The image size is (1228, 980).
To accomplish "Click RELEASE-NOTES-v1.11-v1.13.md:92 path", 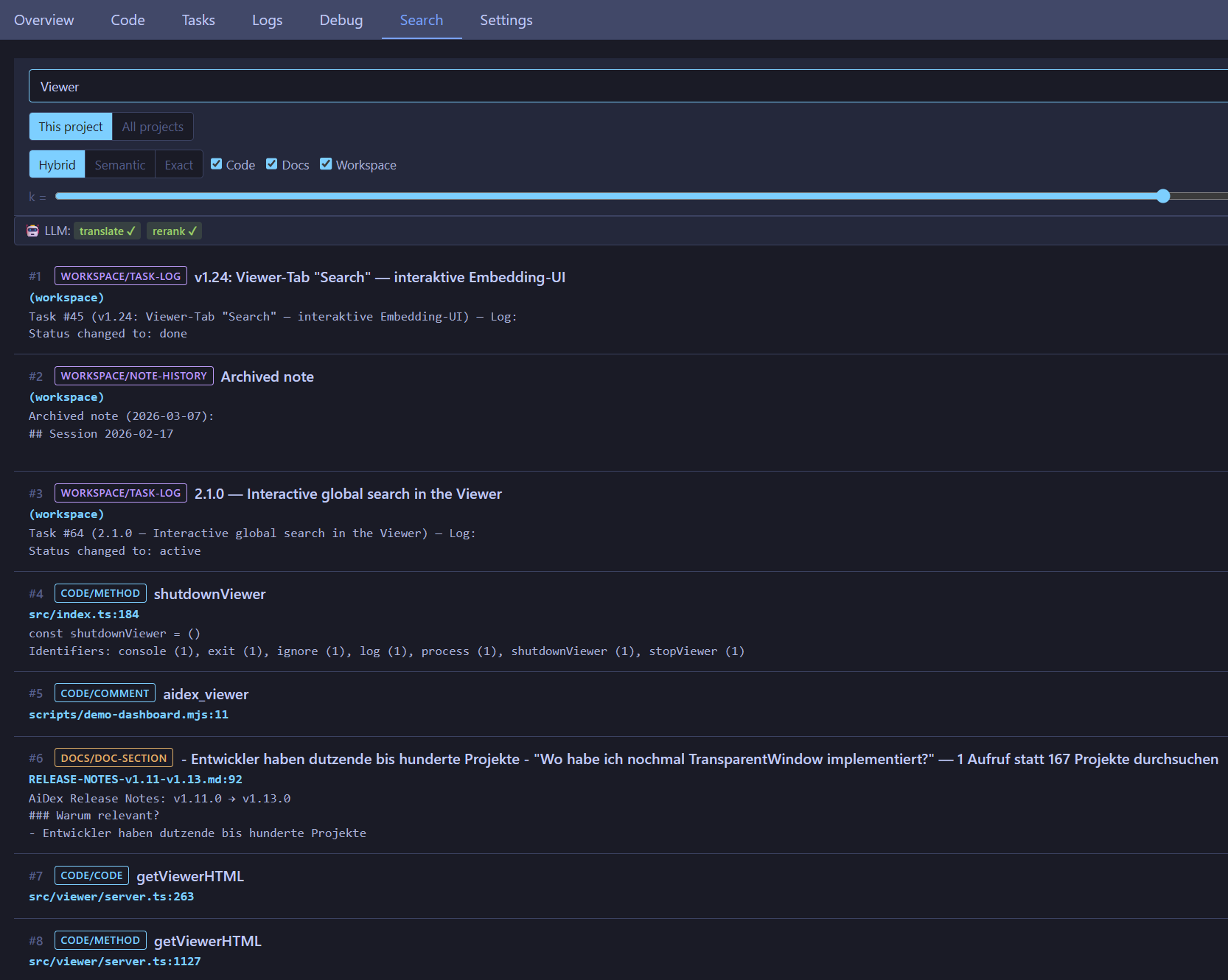I will [x=136, y=780].
